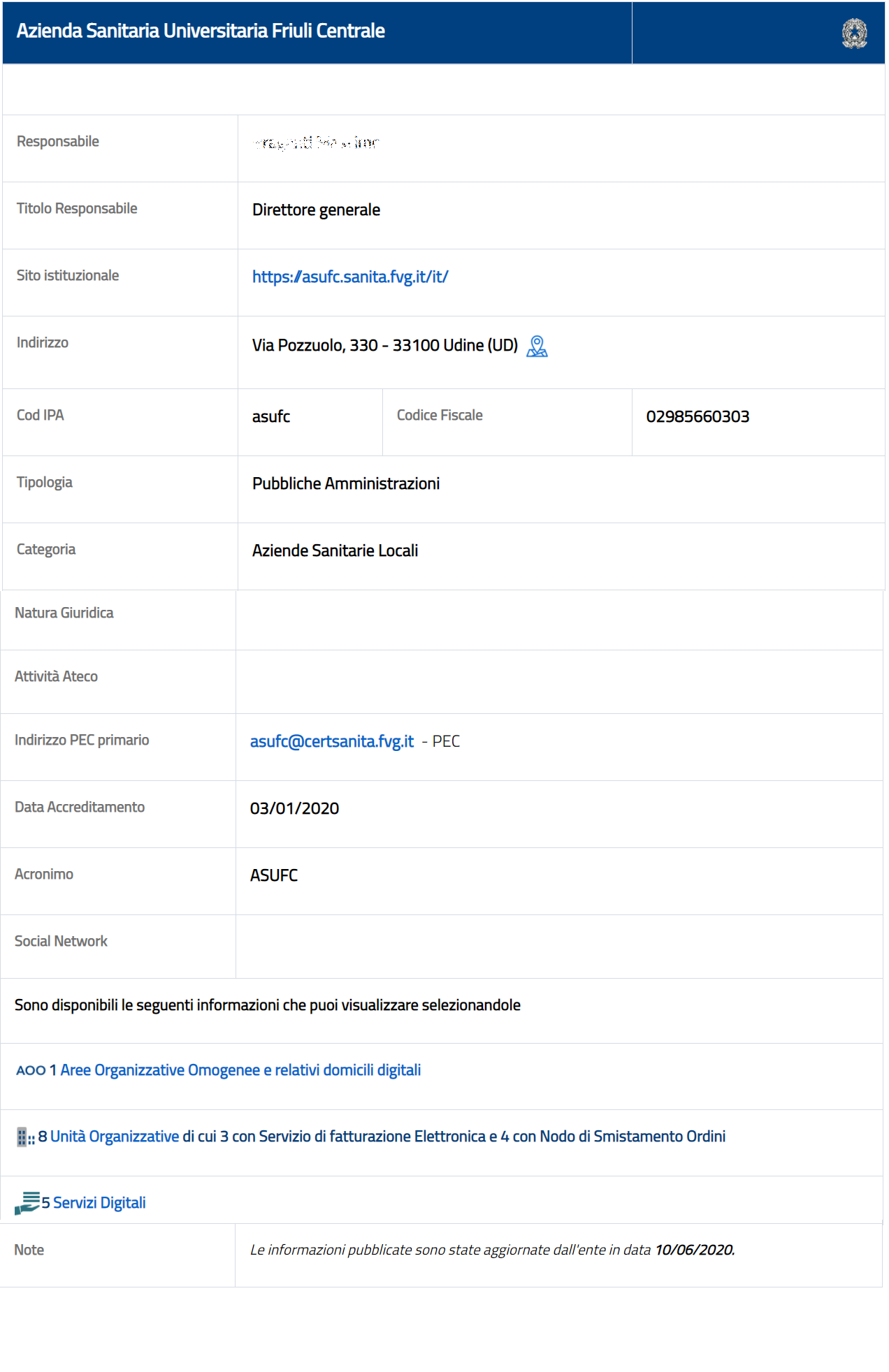Click the Sono disponibili le seguenti informazioni text
Viewport: 889px width, 1372px height.
coord(268,1005)
